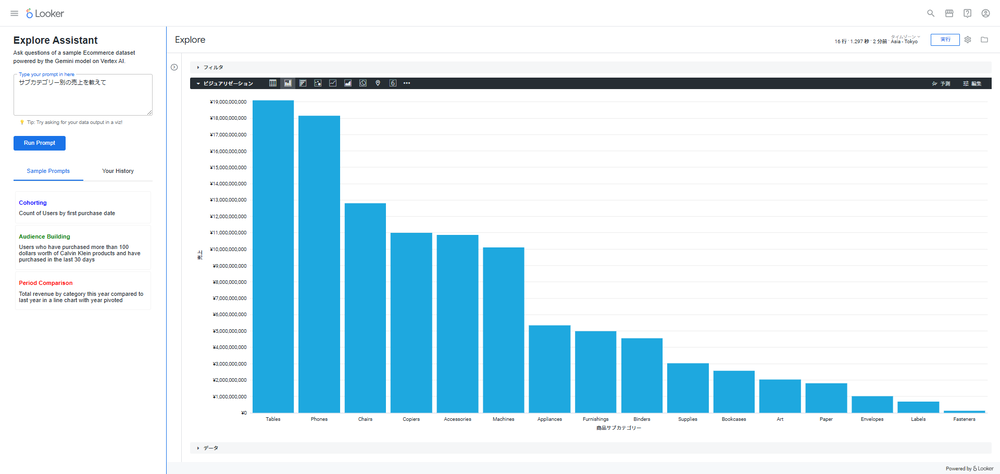Image resolution: width=1000 pixels, height=474 pixels.
Task: Open the search icon in header
Action: click(x=930, y=13)
